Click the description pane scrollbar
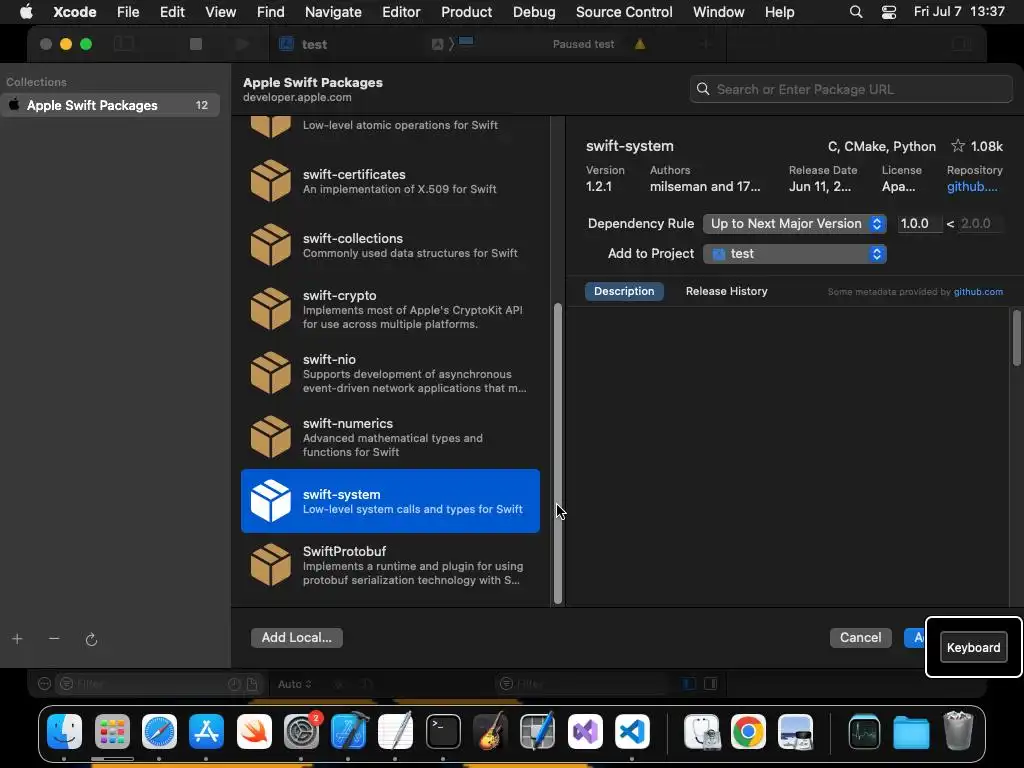 click(x=1016, y=338)
